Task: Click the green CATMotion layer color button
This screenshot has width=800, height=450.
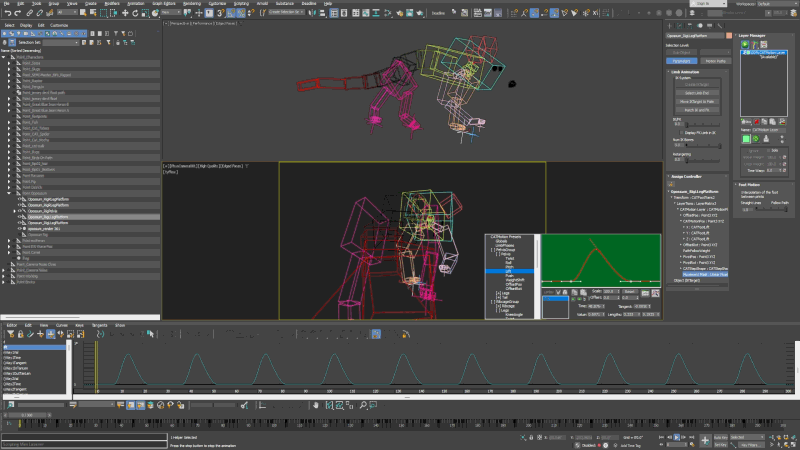Action: 747,139
